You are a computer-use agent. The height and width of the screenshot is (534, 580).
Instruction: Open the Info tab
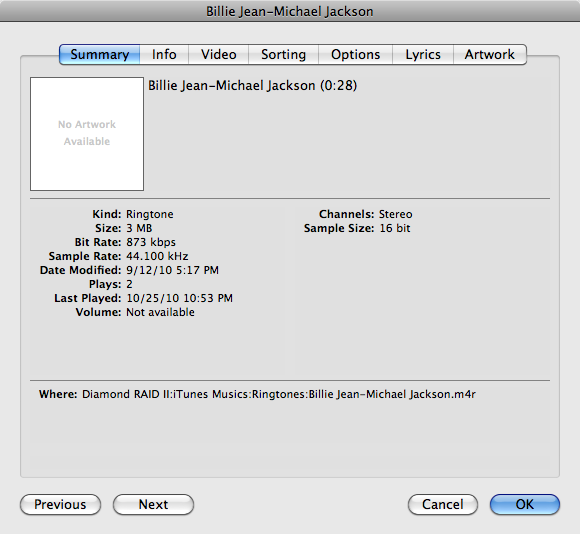pos(164,54)
